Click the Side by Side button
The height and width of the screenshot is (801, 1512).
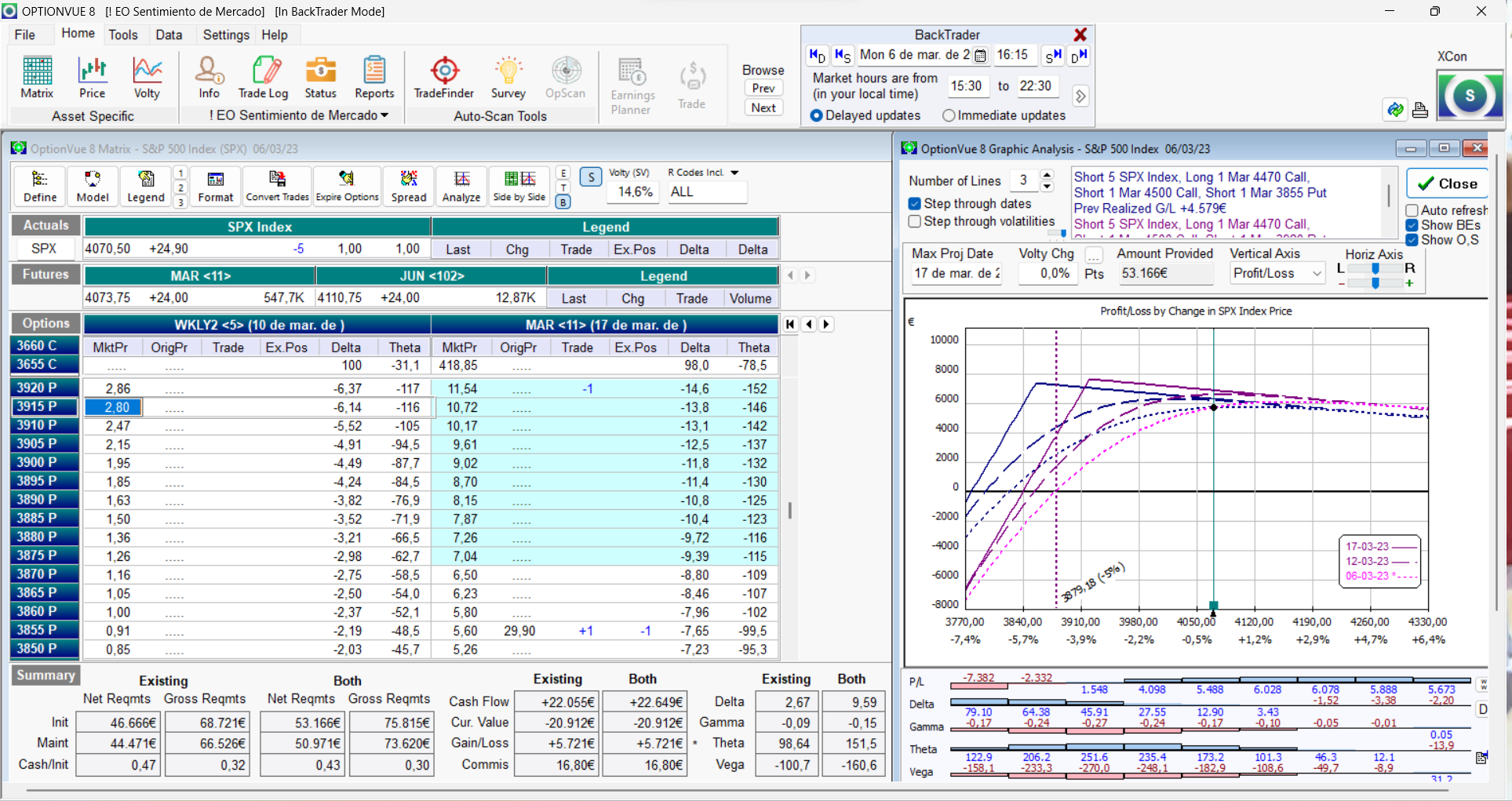click(519, 187)
